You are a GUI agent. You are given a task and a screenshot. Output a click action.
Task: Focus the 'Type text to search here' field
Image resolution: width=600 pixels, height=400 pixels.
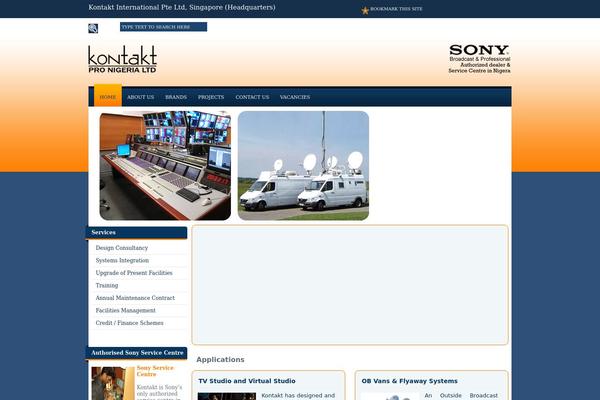[x=163, y=27]
